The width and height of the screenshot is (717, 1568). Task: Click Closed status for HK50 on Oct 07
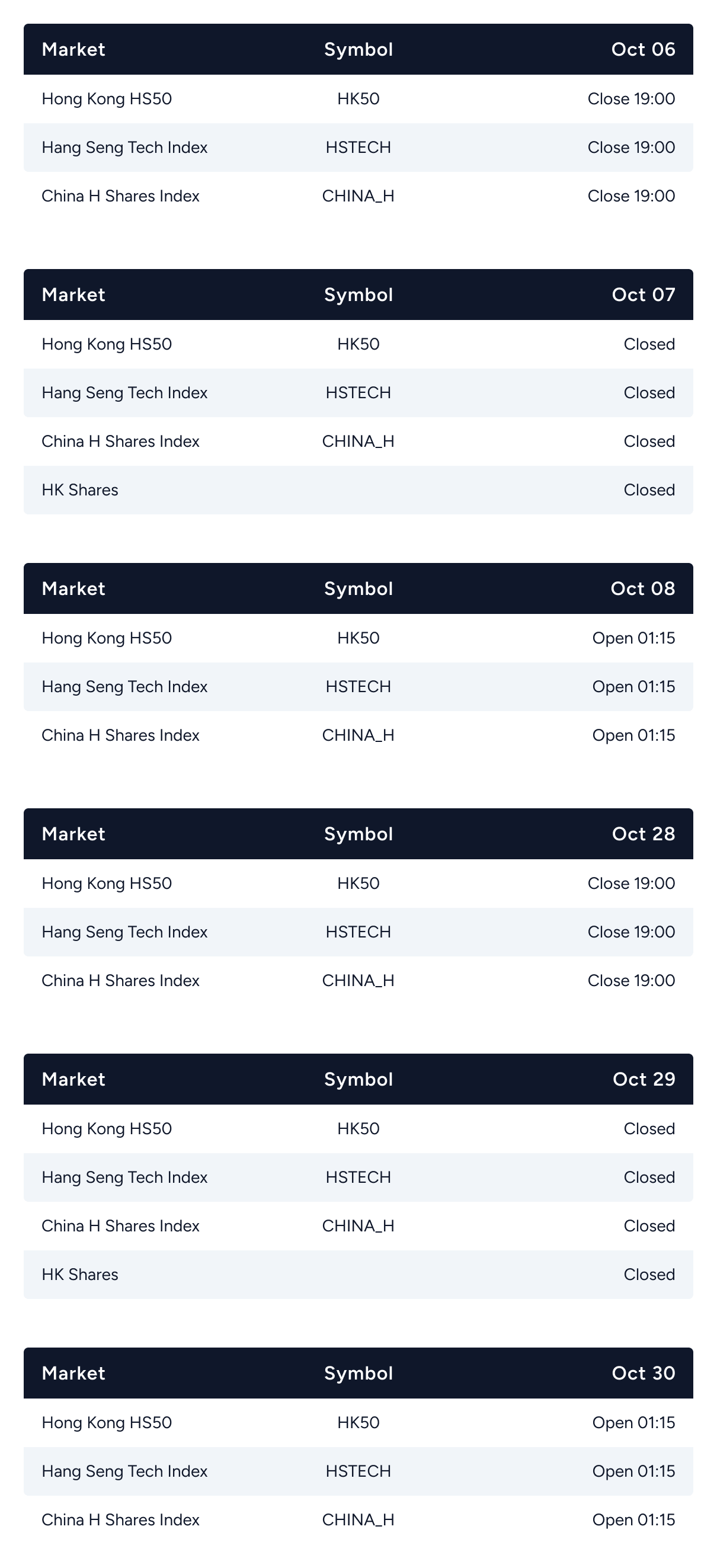click(649, 344)
